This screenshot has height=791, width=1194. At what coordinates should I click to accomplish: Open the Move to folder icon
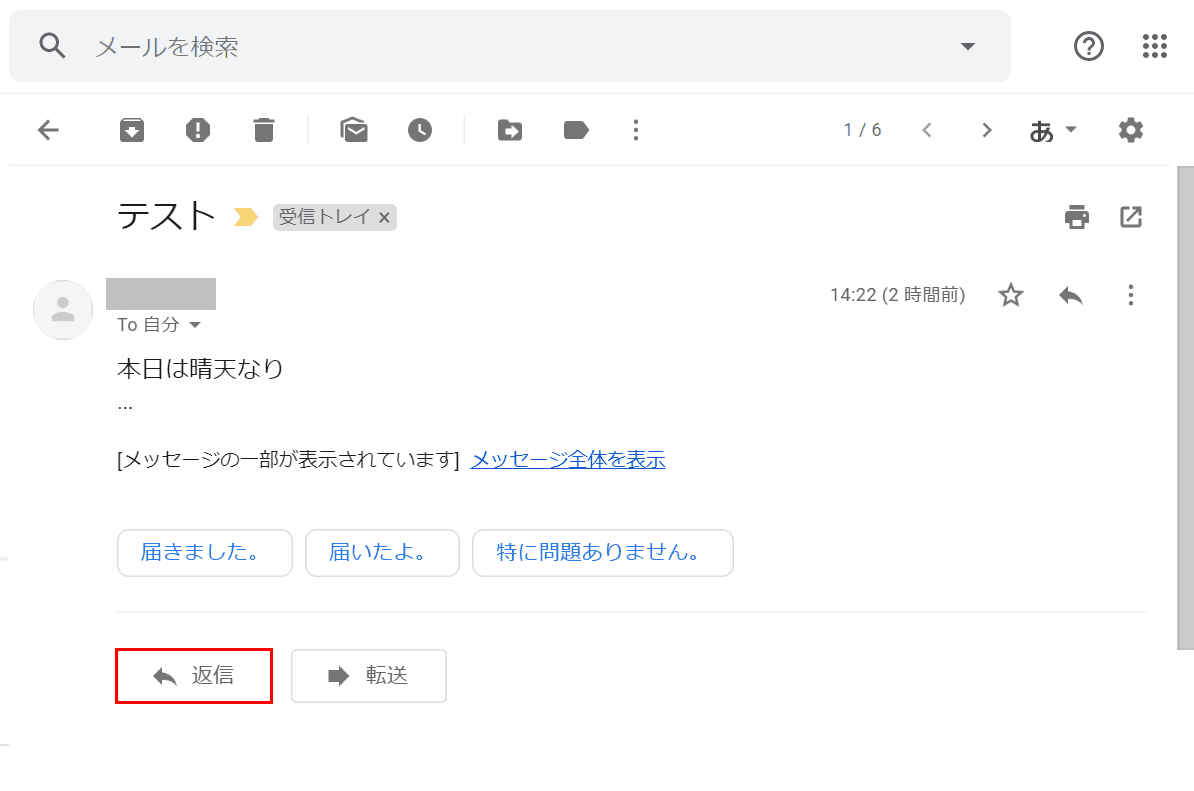coord(509,130)
